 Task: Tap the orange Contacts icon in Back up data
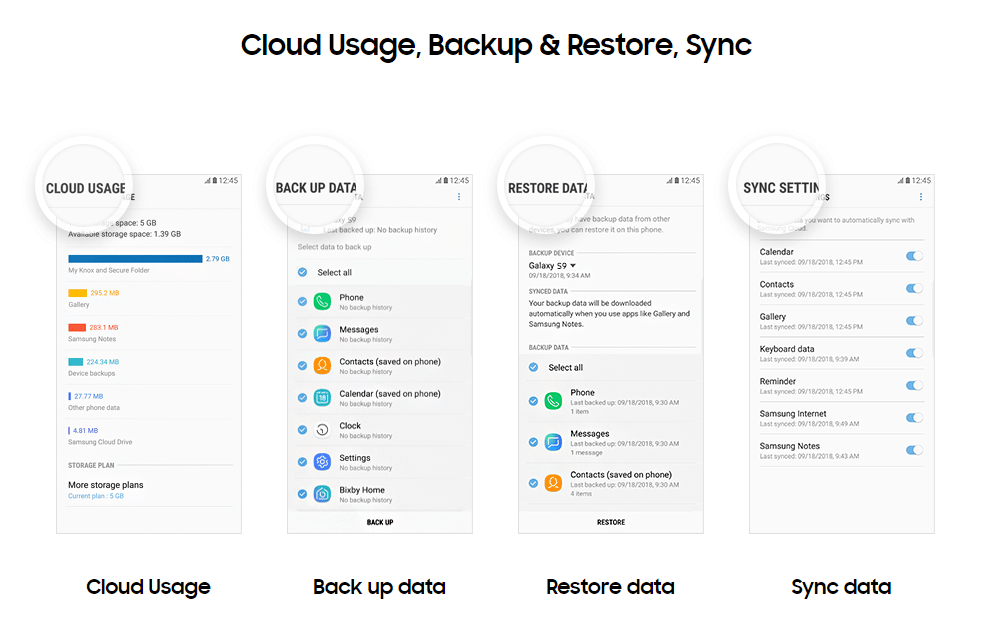(322, 365)
